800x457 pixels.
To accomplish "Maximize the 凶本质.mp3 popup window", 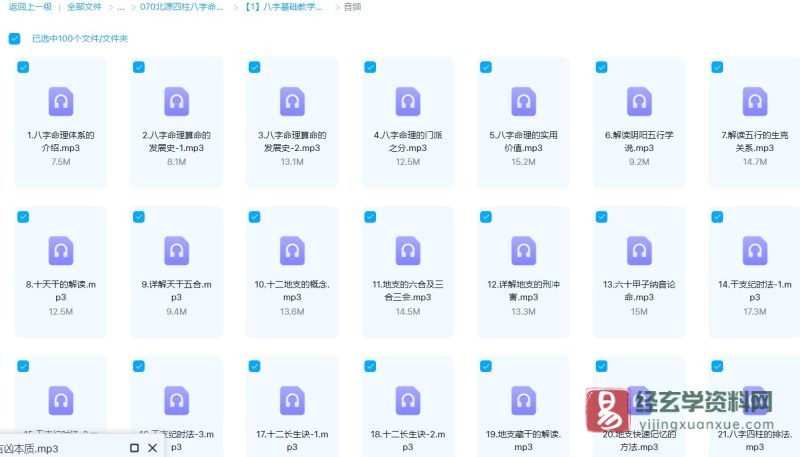I will pos(134,449).
